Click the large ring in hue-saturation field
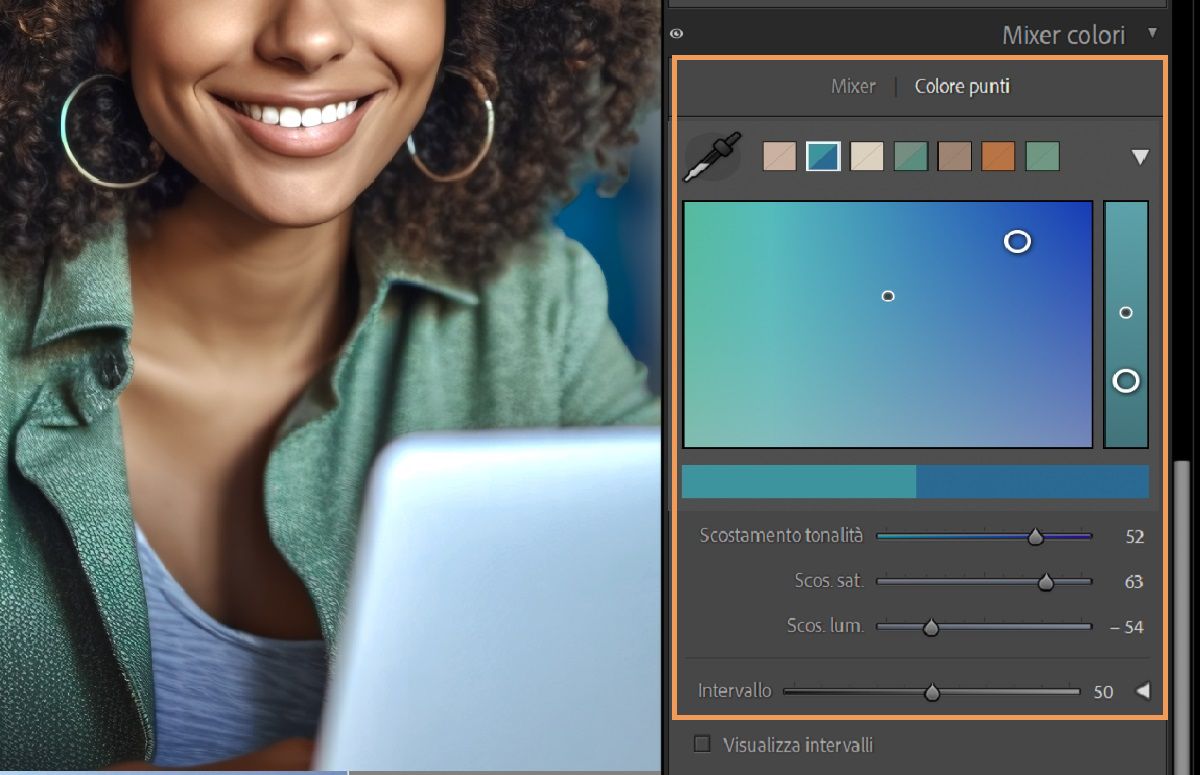 pos(1017,241)
